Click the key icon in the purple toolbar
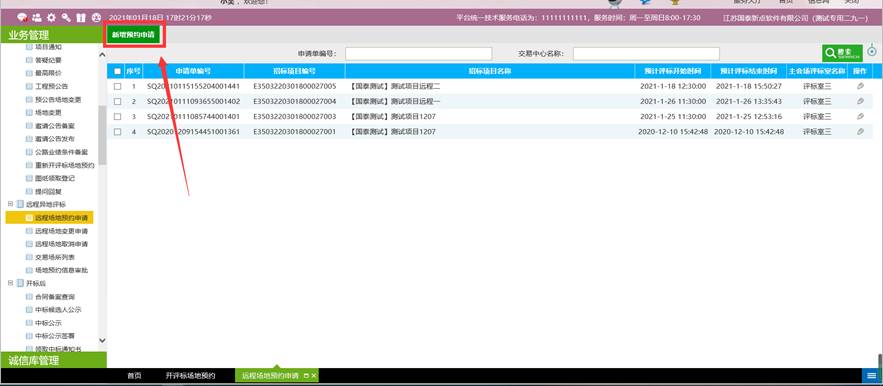The height and width of the screenshot is (386, 883). (x=66, y=18)
